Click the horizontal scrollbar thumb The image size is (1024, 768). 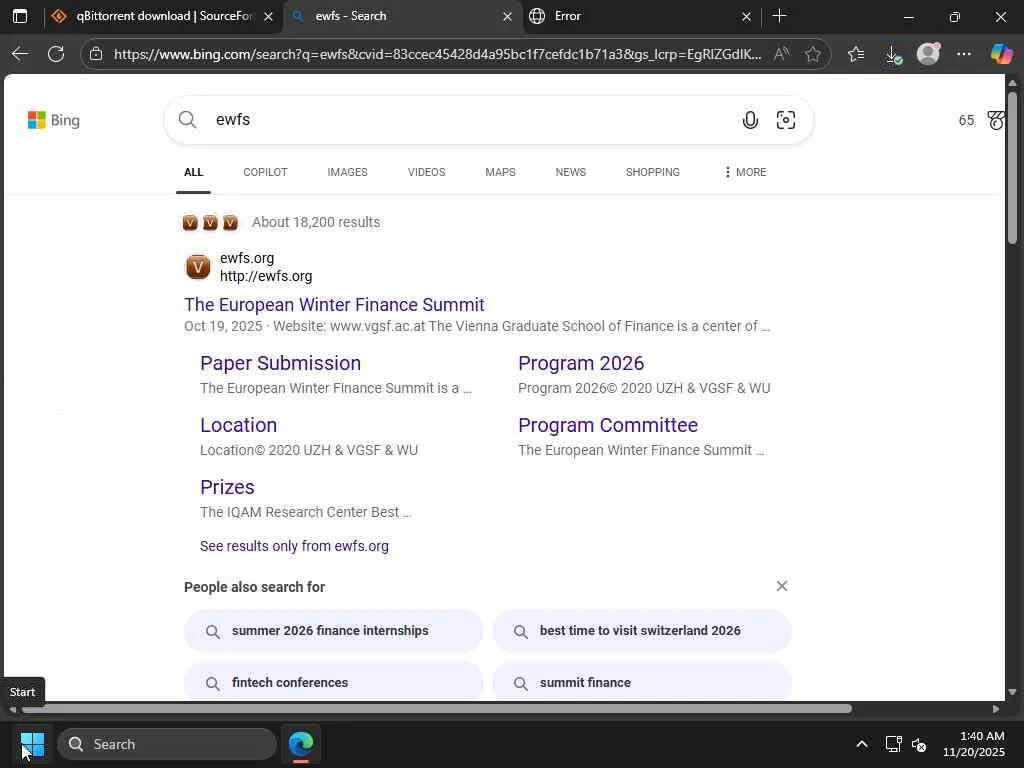437,709
